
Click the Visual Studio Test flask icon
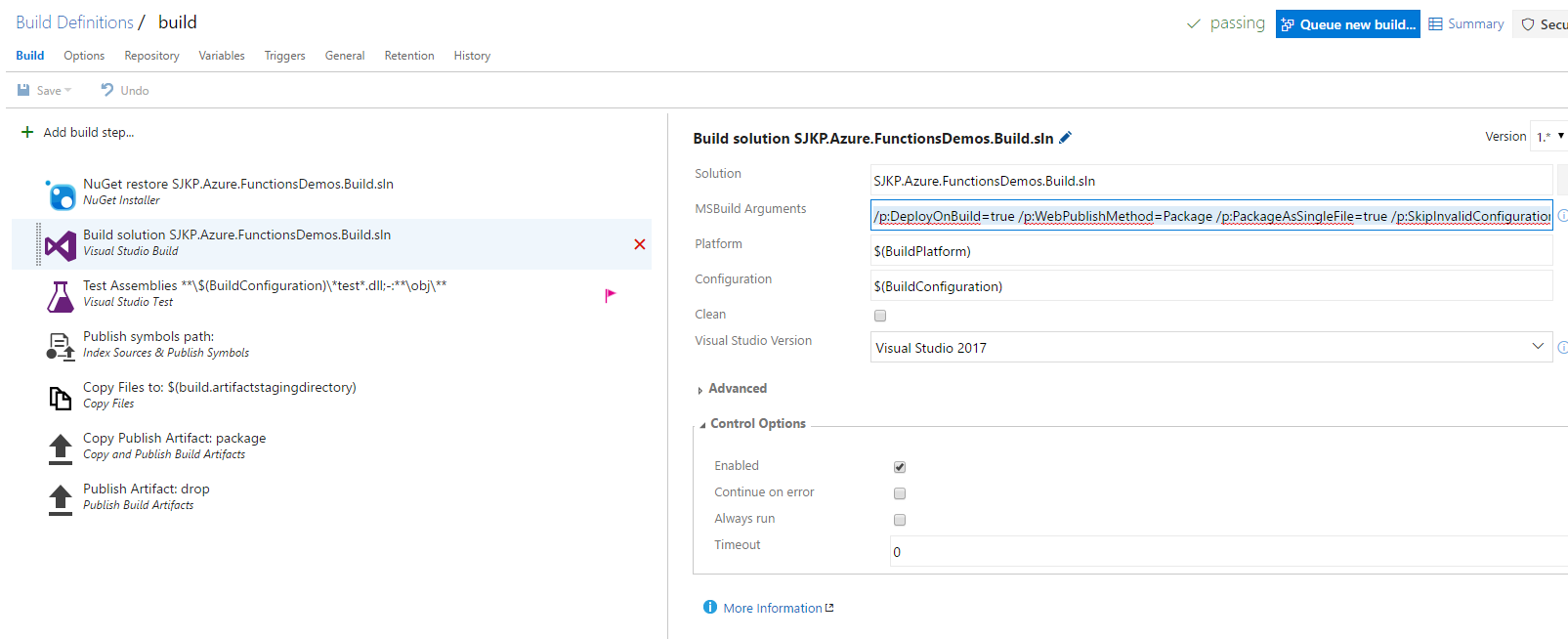[x=61, y=297]
